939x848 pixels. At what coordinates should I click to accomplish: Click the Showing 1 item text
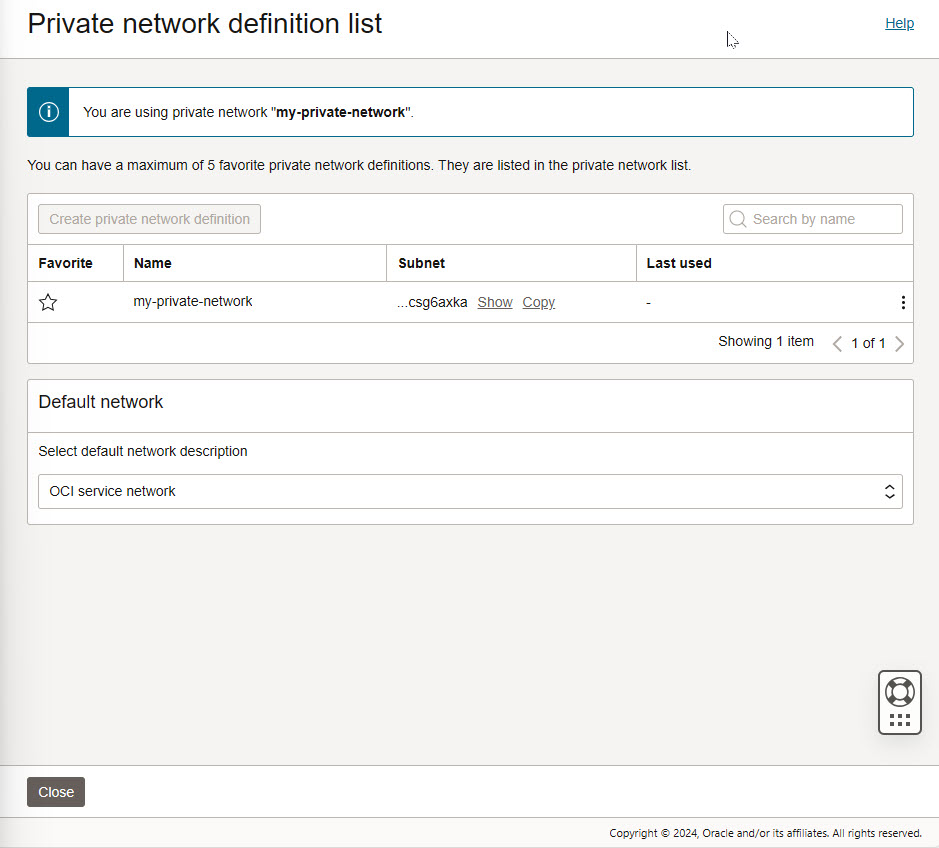[766, 341]
